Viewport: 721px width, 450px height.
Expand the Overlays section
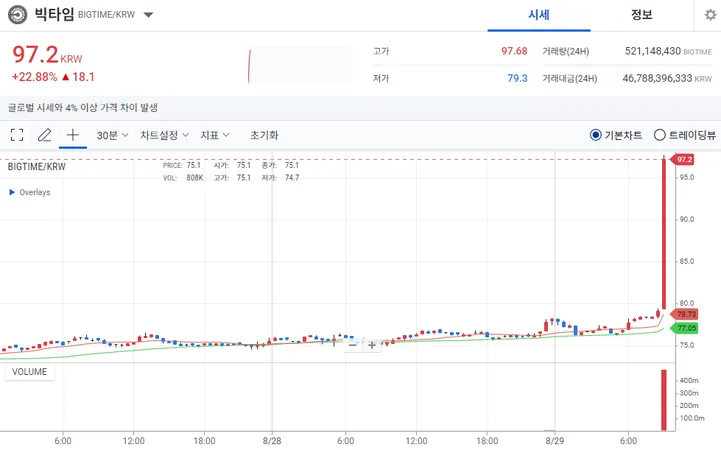pos(30,192)
